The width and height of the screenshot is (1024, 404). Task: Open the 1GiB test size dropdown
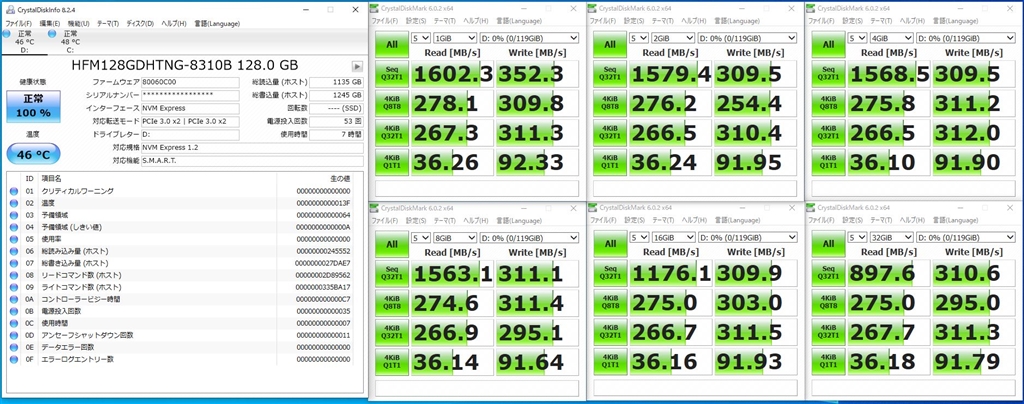coord(455,38)
